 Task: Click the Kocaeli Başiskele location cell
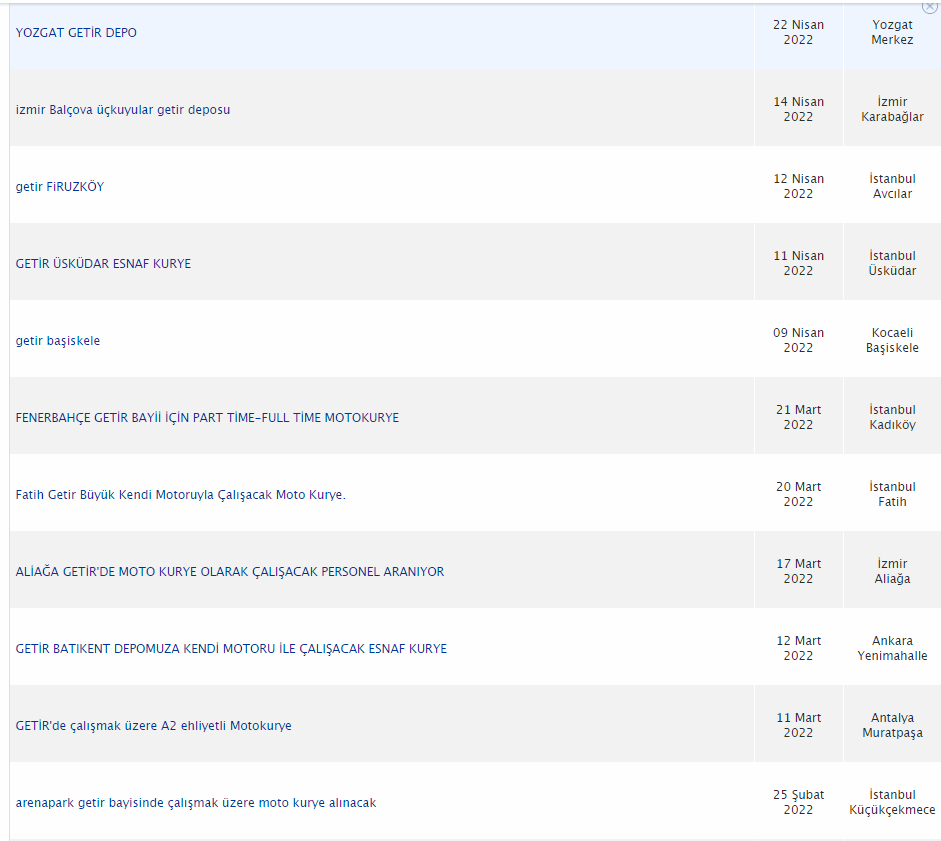(x=892, y=340)
